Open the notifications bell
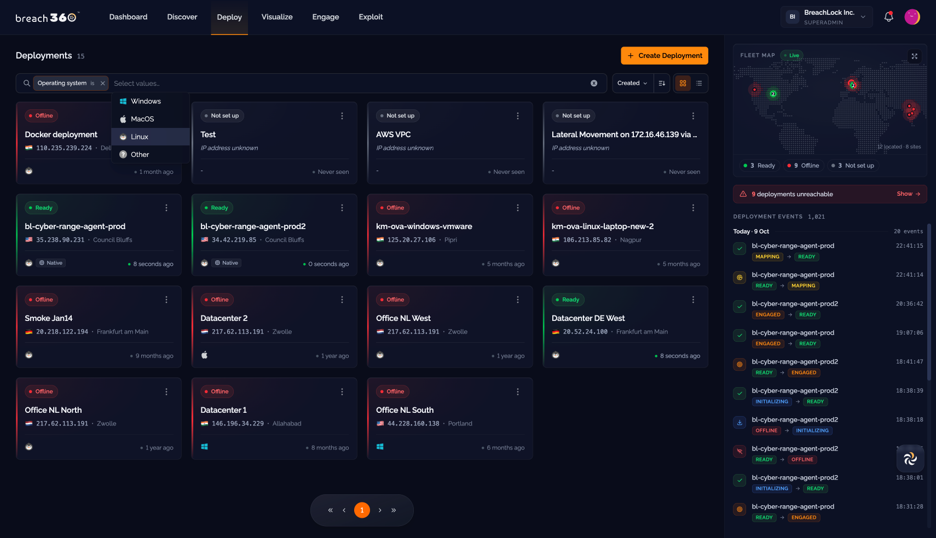 (888, 17)
